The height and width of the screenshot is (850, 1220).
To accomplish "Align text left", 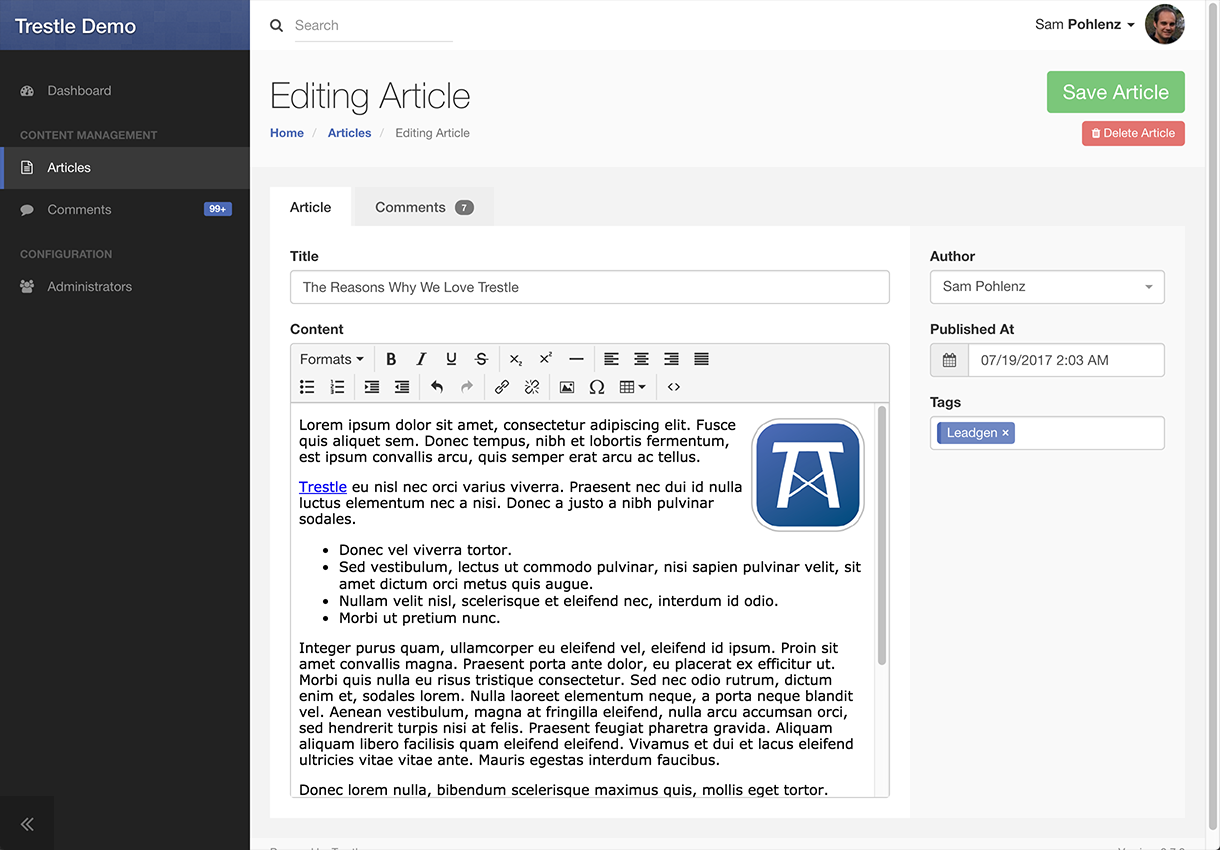I will click(x=611, y=359).
